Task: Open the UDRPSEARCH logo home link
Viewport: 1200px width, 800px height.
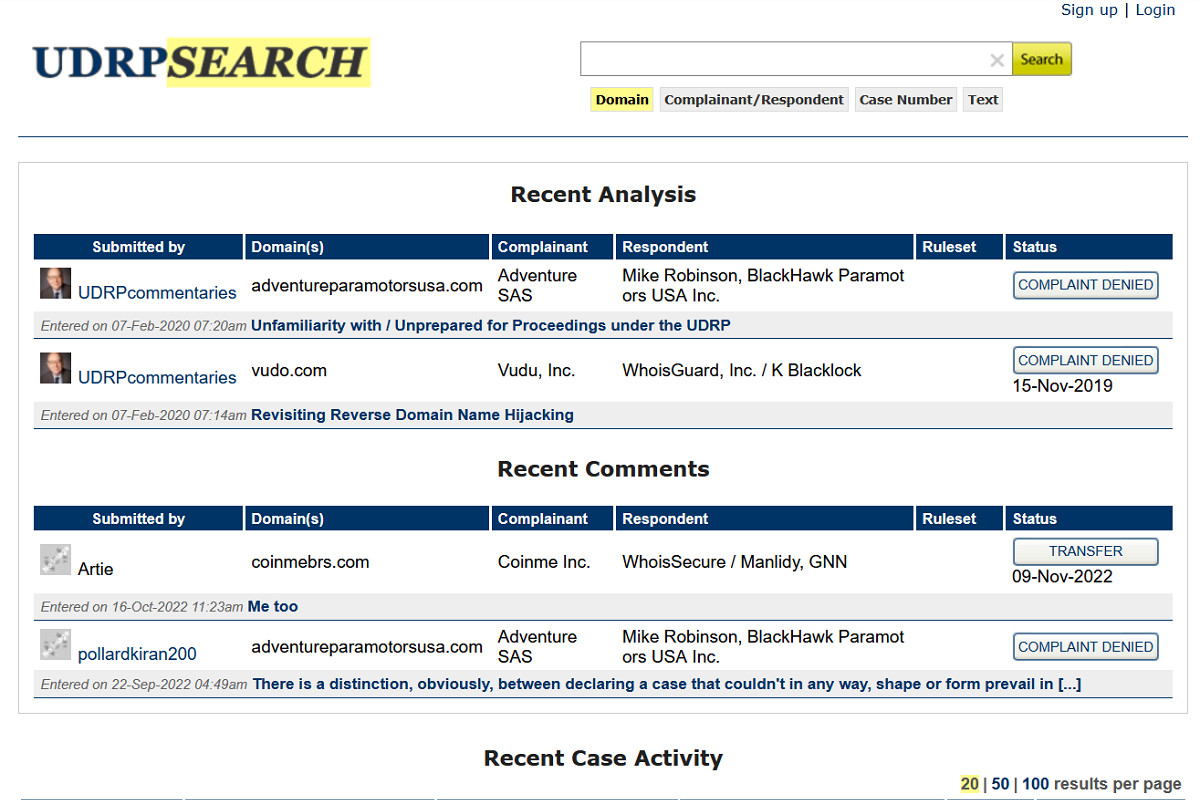Action: click(201, 62)
